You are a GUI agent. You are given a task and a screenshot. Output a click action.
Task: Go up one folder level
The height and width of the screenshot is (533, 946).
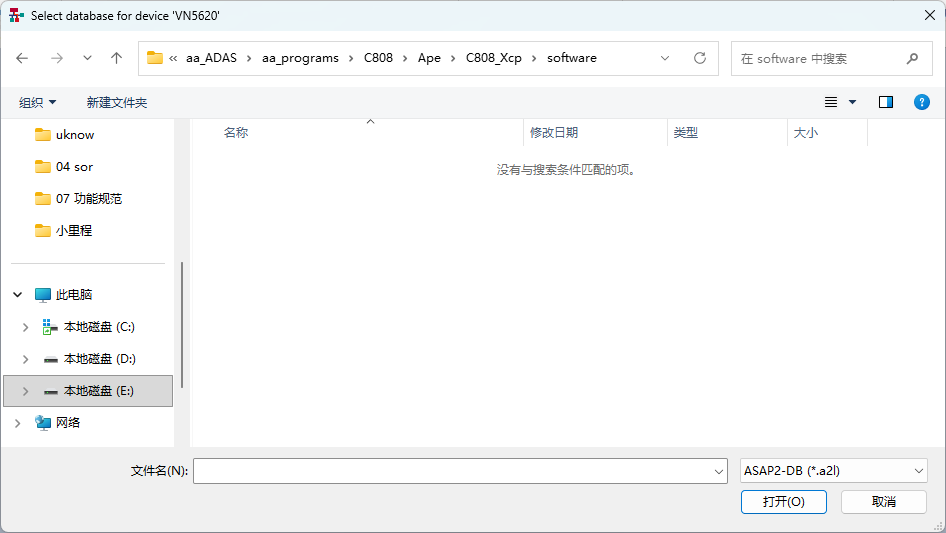tap(116, 58)
